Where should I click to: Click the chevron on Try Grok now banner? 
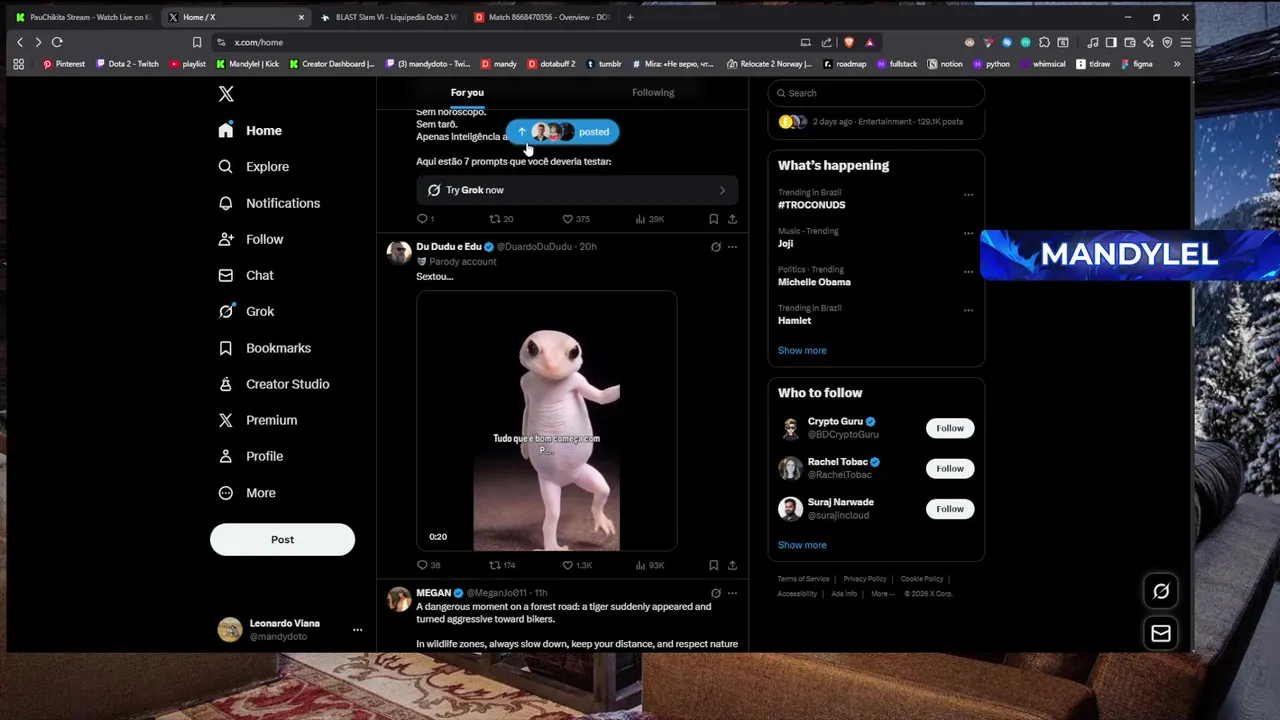tap(722, 190)
